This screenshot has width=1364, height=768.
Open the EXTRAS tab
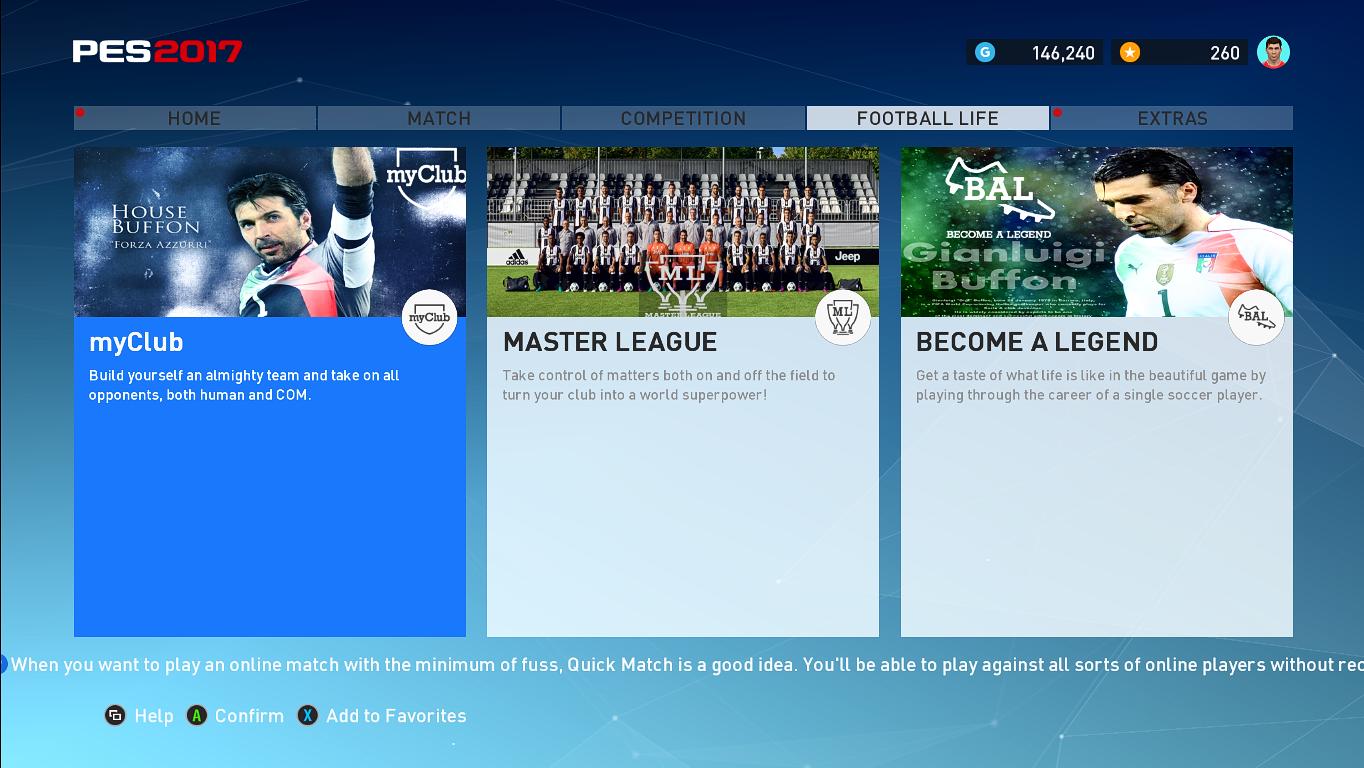pos(1171,118)
